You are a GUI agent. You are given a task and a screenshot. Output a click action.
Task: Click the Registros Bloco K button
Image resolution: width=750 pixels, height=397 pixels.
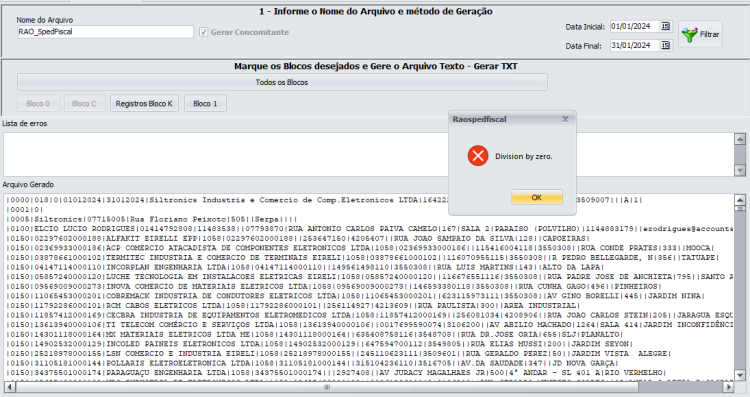pos(144,103)
